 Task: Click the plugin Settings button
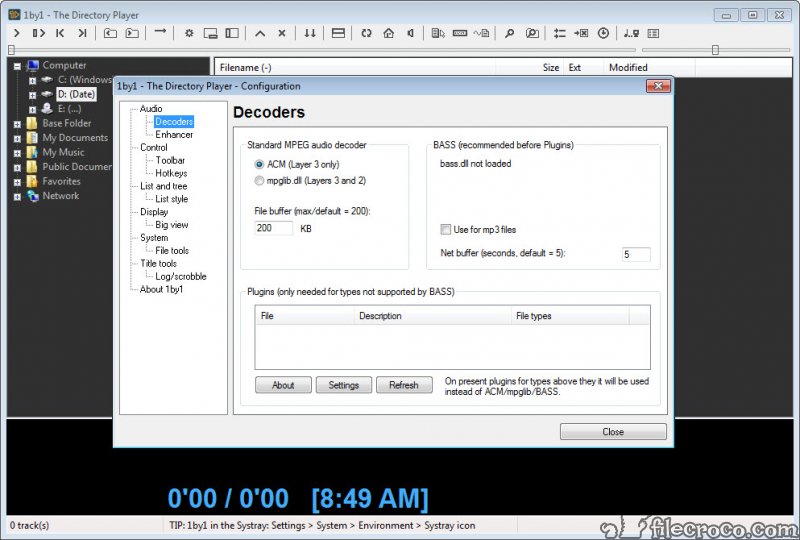[344, 385]
